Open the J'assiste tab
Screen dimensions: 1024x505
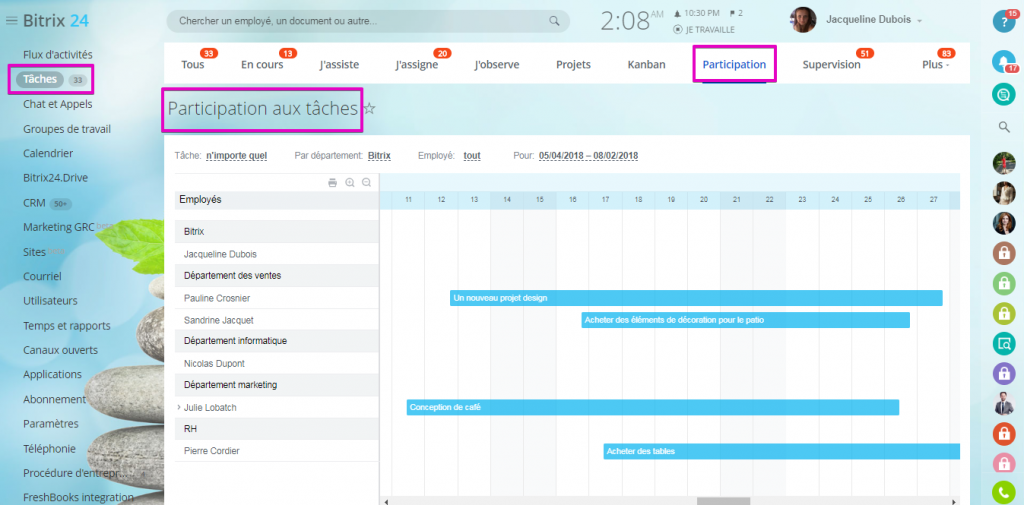(x=339, y=65)
